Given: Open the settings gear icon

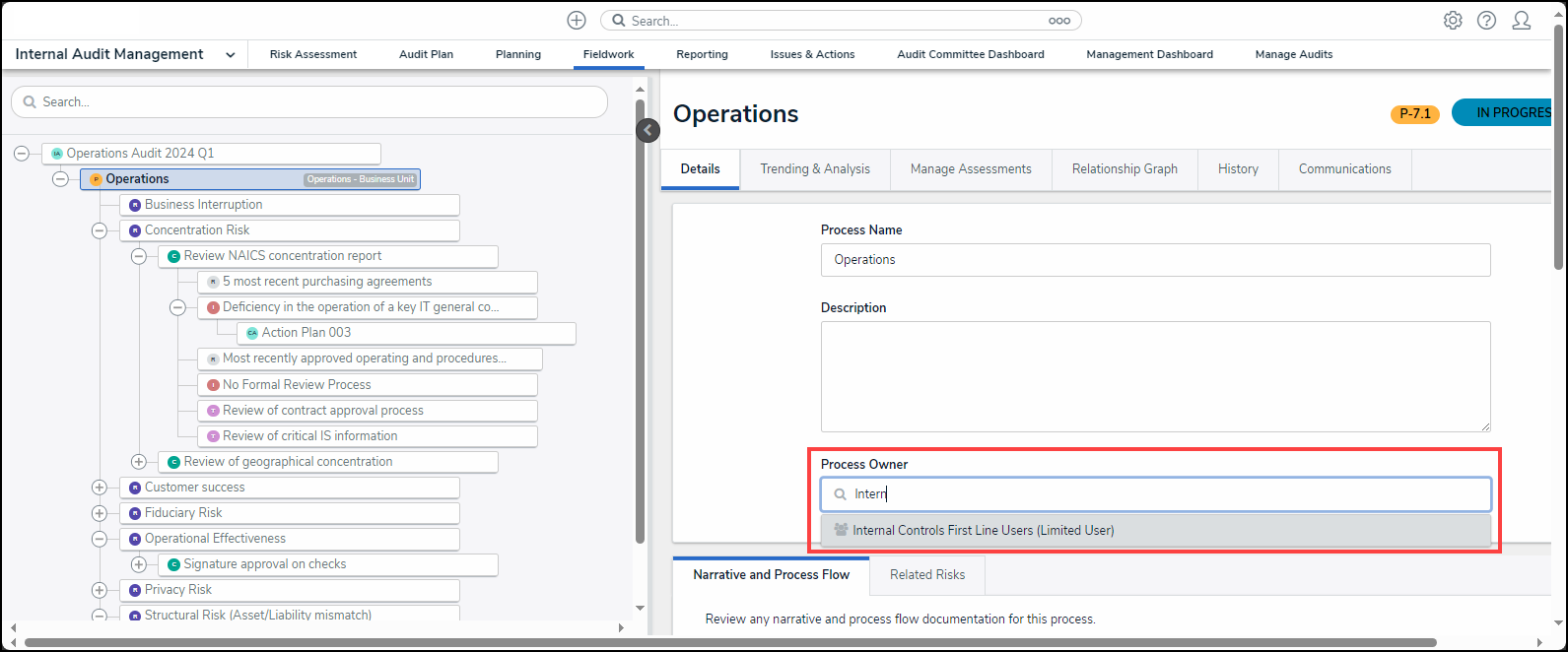Looking at the screenshot, I should point(1453,21).
